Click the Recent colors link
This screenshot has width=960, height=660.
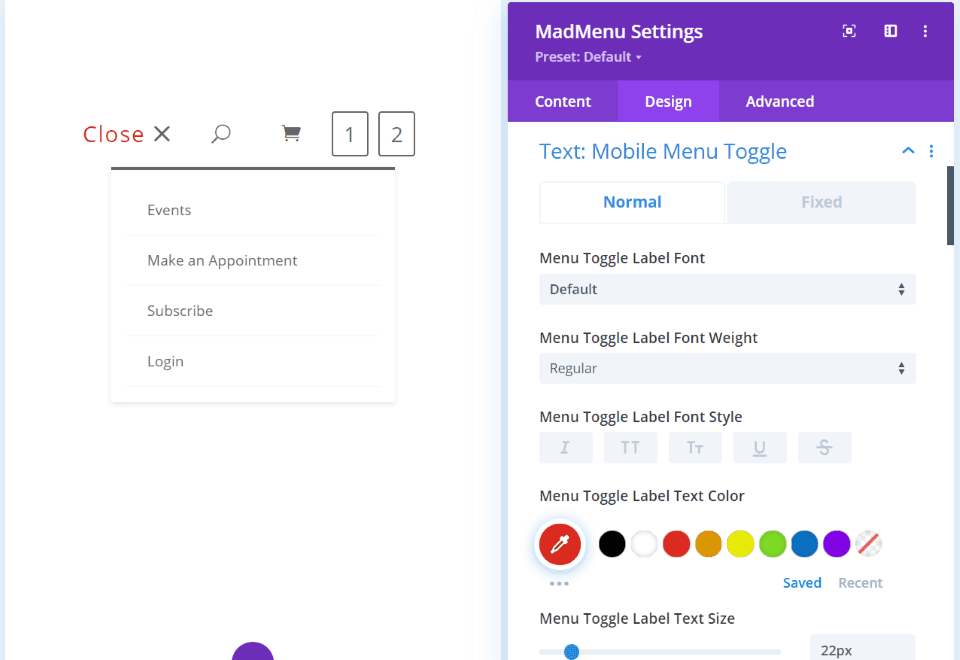pyautogui.click(x=860, y=583)
